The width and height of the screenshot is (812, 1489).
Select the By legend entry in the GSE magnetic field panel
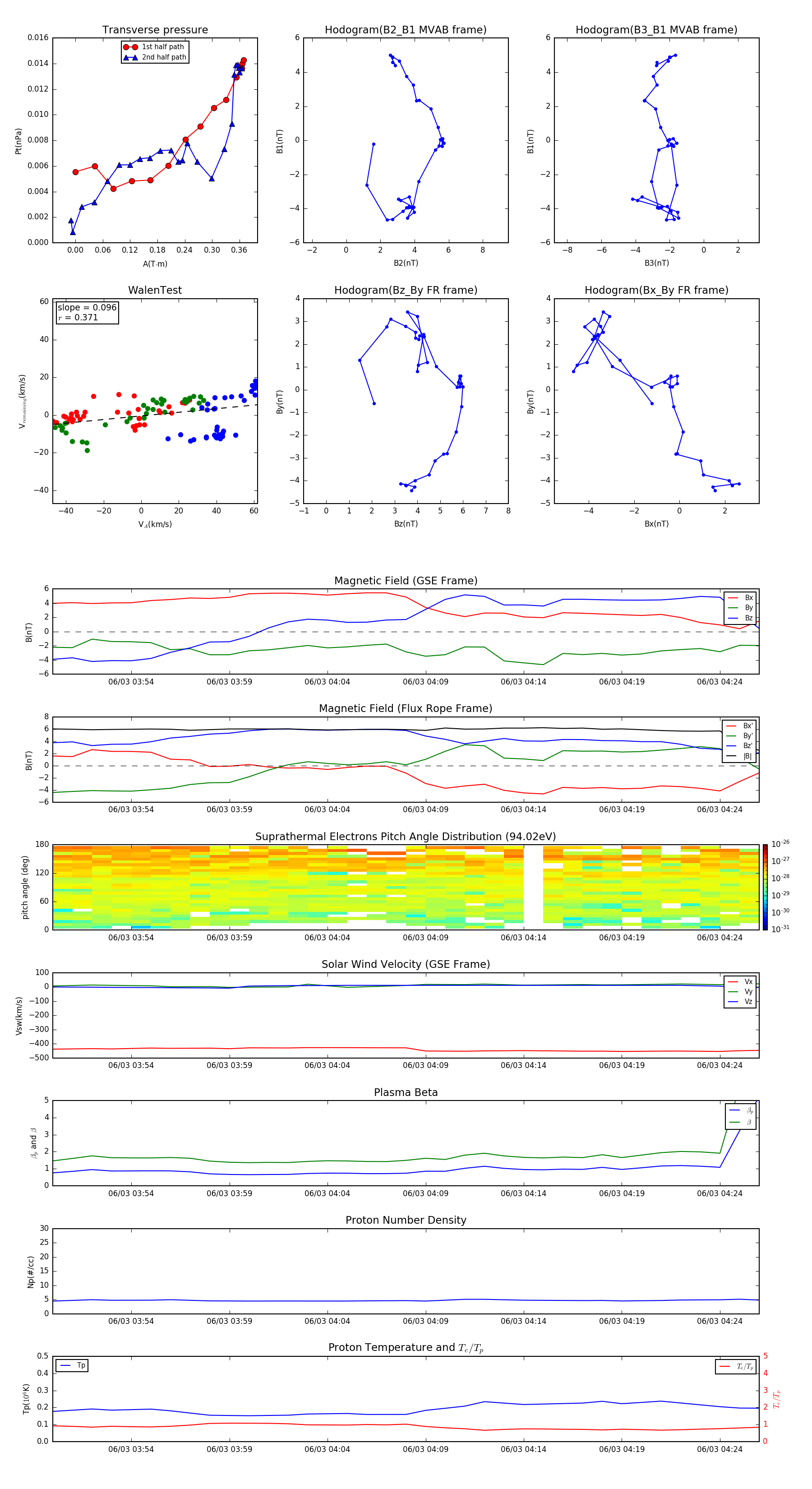(x=740, y=607)
